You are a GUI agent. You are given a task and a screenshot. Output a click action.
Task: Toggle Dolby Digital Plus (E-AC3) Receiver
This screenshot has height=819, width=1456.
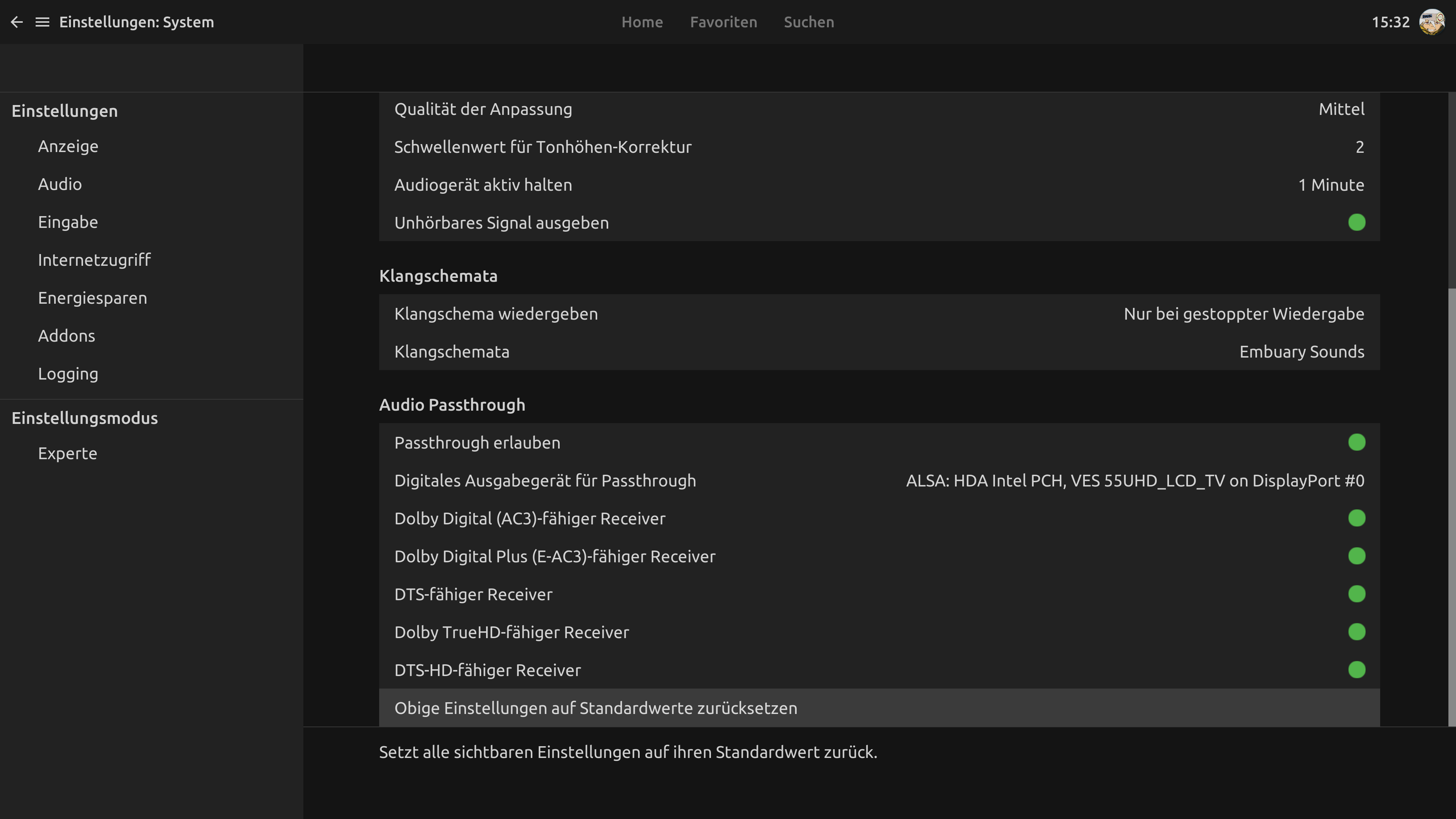1357,556
